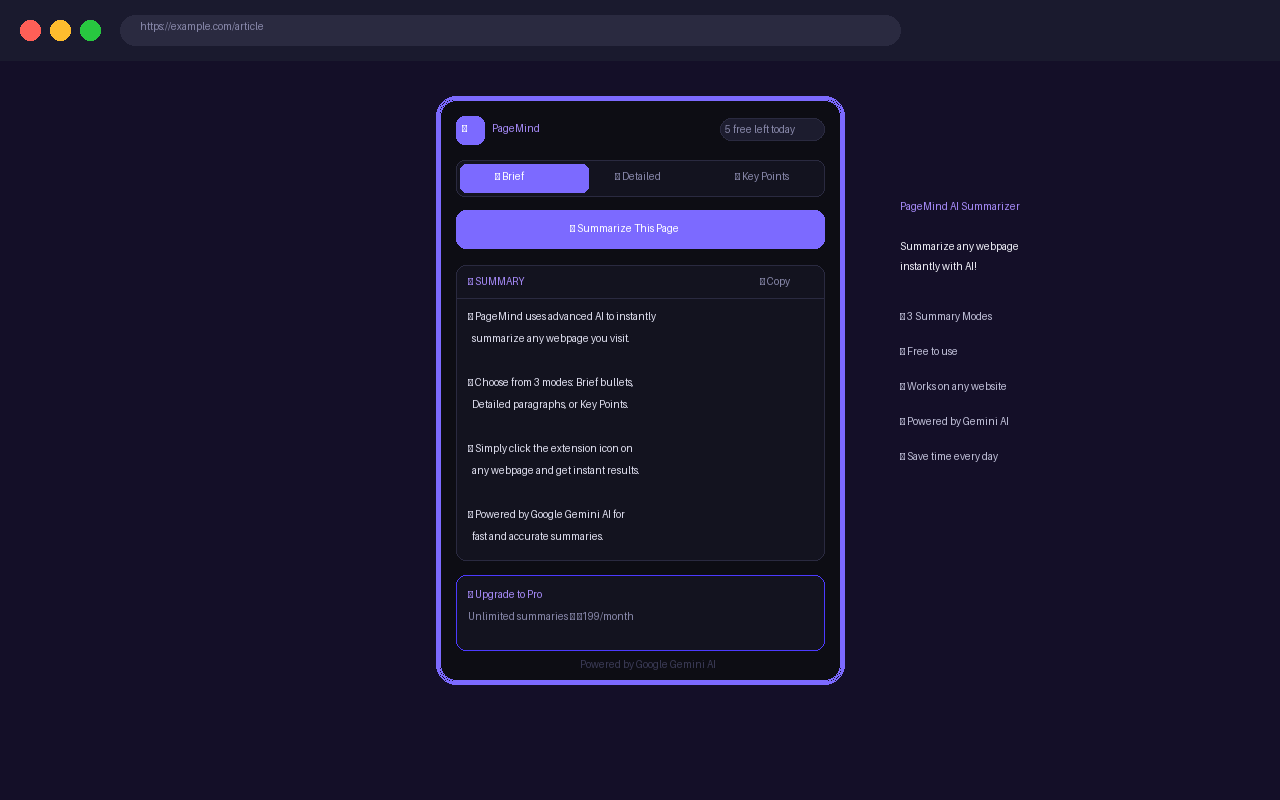Click the 'Works on any website' feature
The width and height of the screenshot is (1280, 800).
click(x=953, y=387)
